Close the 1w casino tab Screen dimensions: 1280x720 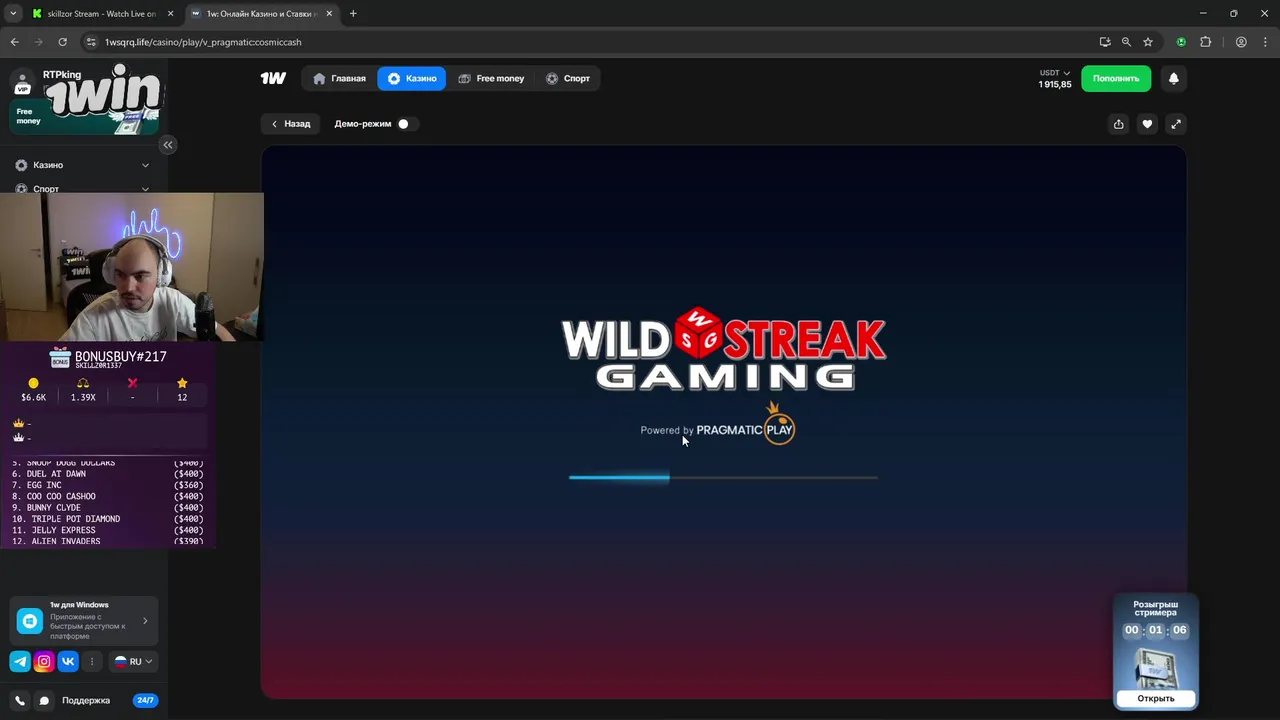[x=329, y=14]
